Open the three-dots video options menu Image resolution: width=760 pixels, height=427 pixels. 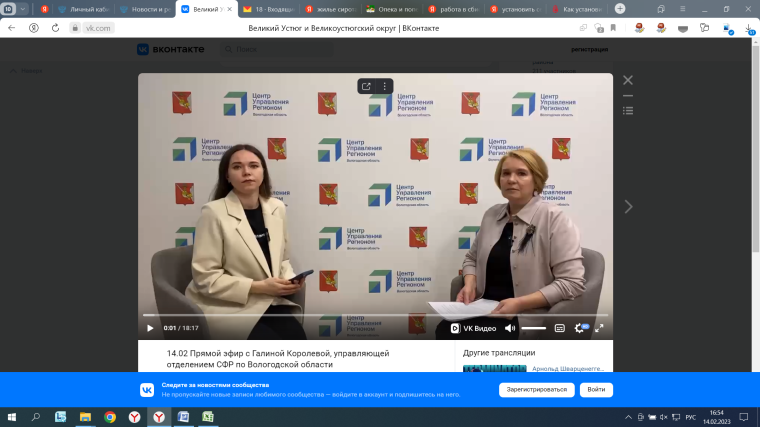384,86
